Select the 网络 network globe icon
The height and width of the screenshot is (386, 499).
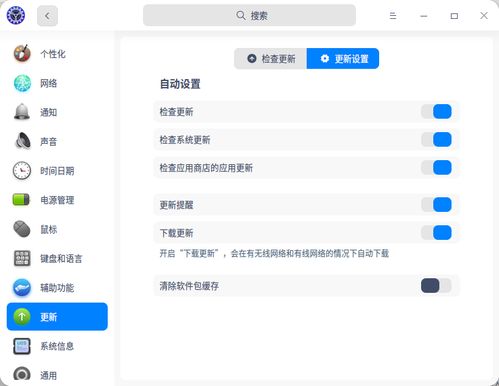(x=22, y=83)
